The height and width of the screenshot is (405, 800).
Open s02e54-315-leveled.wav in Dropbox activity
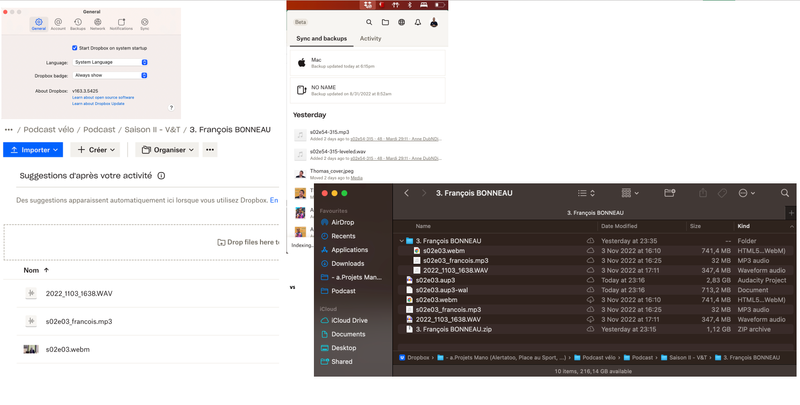click(x=338, y=151)
